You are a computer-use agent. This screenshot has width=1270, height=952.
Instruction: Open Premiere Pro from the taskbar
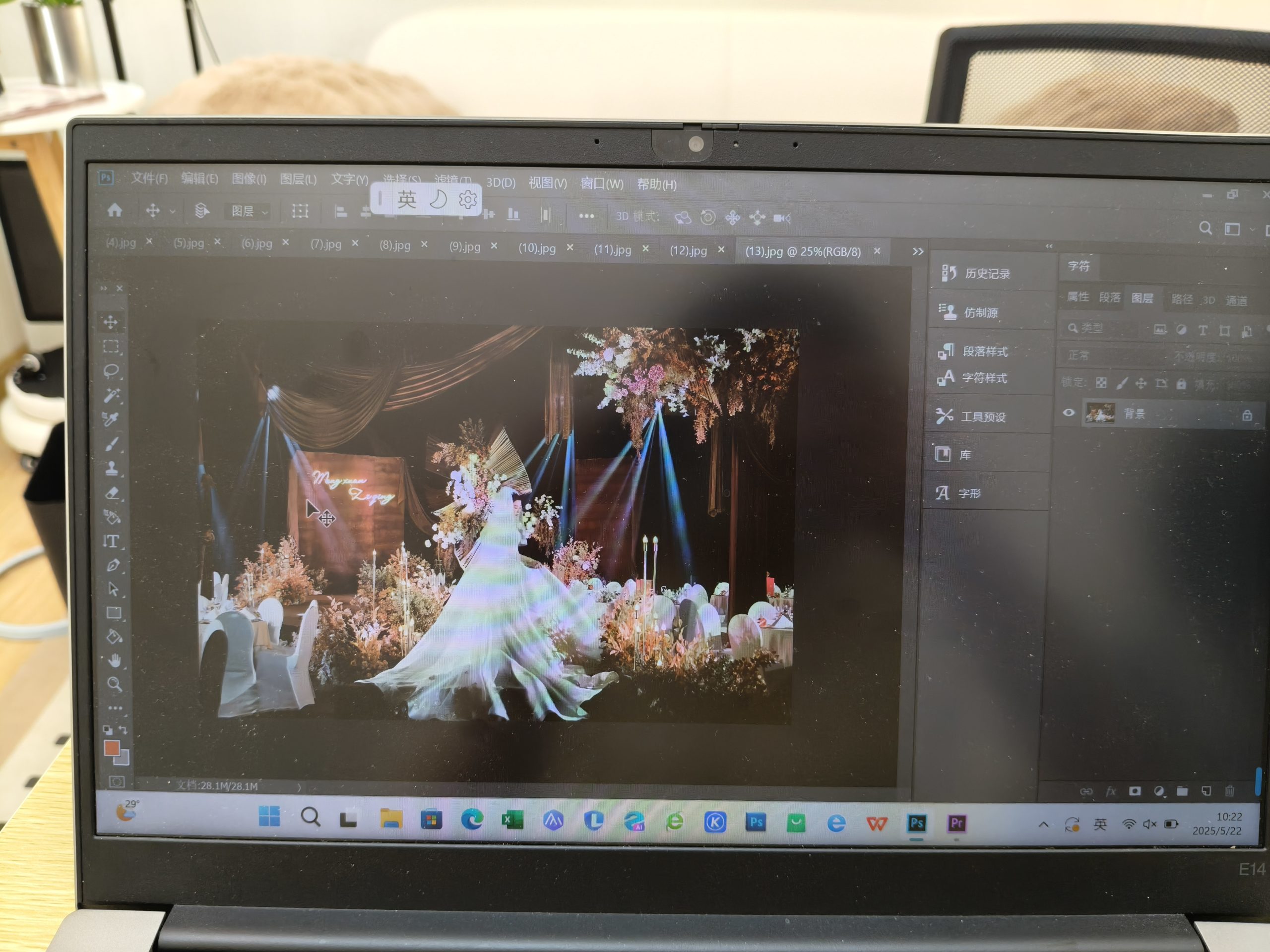tap(956, 824)
